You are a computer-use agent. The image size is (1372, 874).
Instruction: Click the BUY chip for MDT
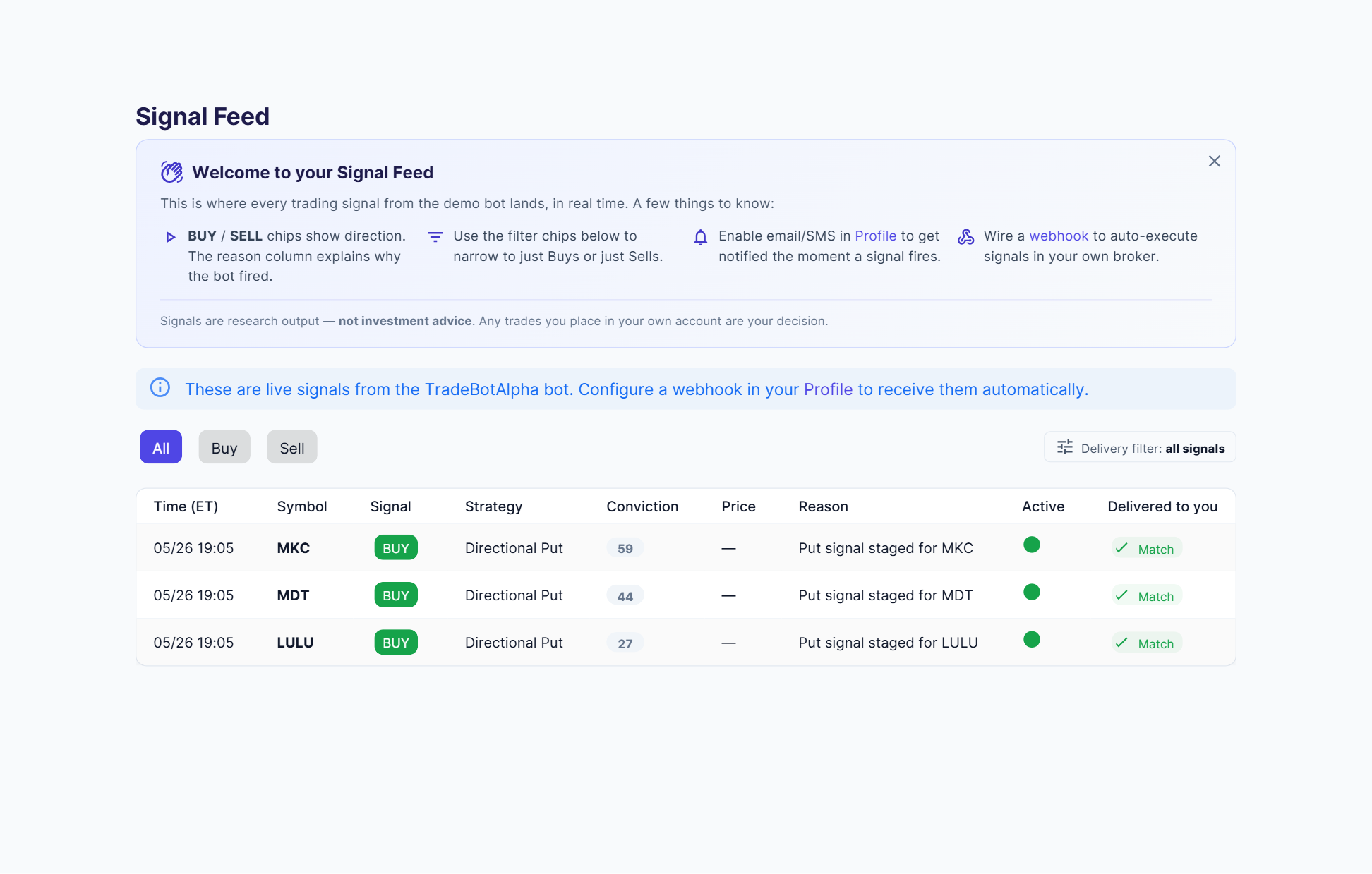pos(396,595)
